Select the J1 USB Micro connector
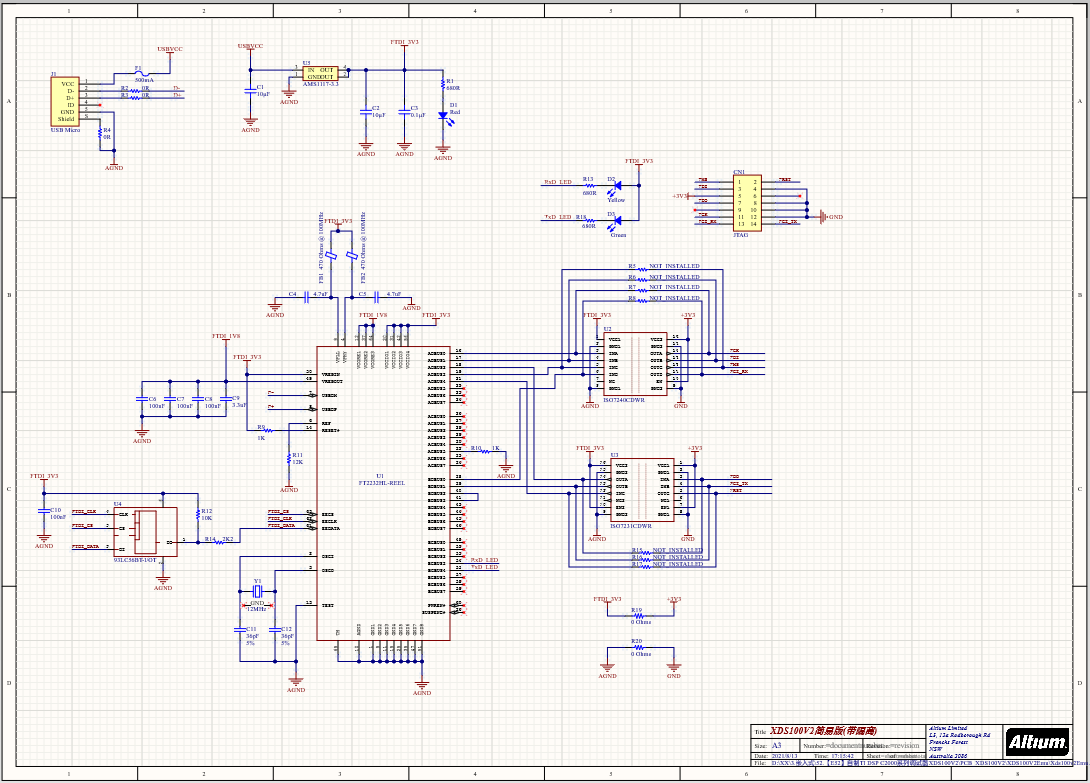 [65, 102]
